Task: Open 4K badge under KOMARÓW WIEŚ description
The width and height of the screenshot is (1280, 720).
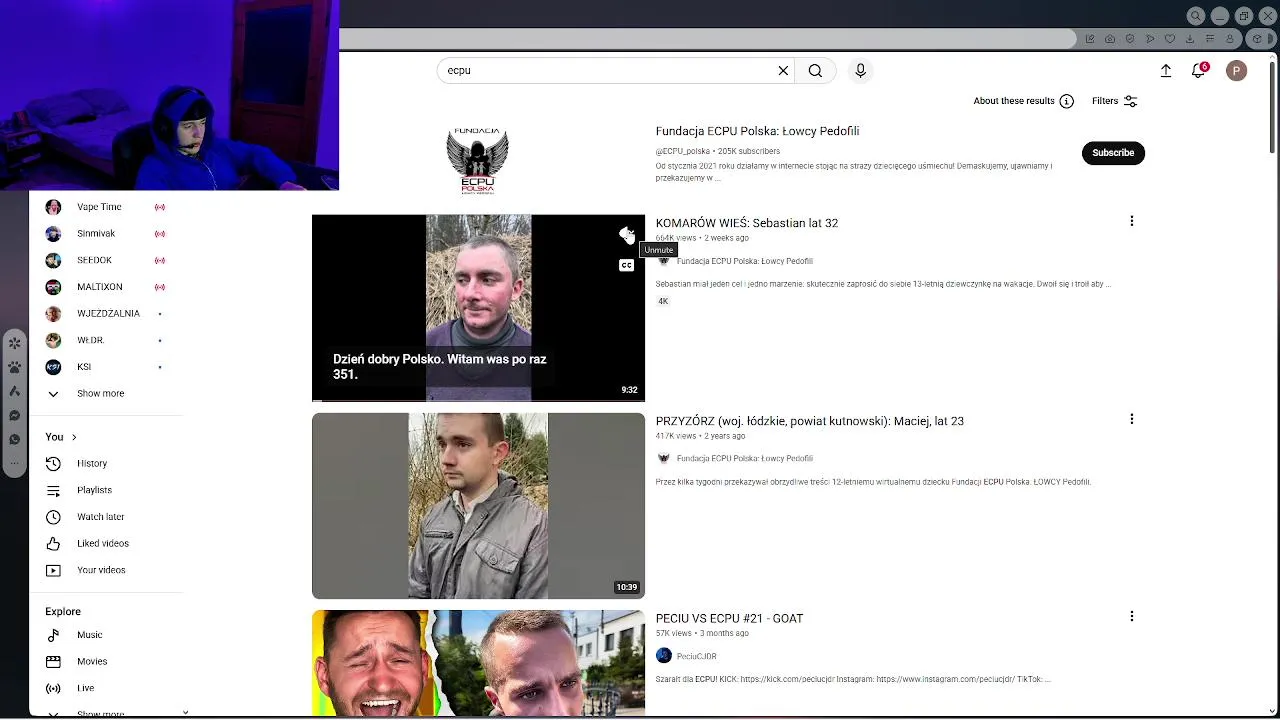Action: click(x=662, y=301)
